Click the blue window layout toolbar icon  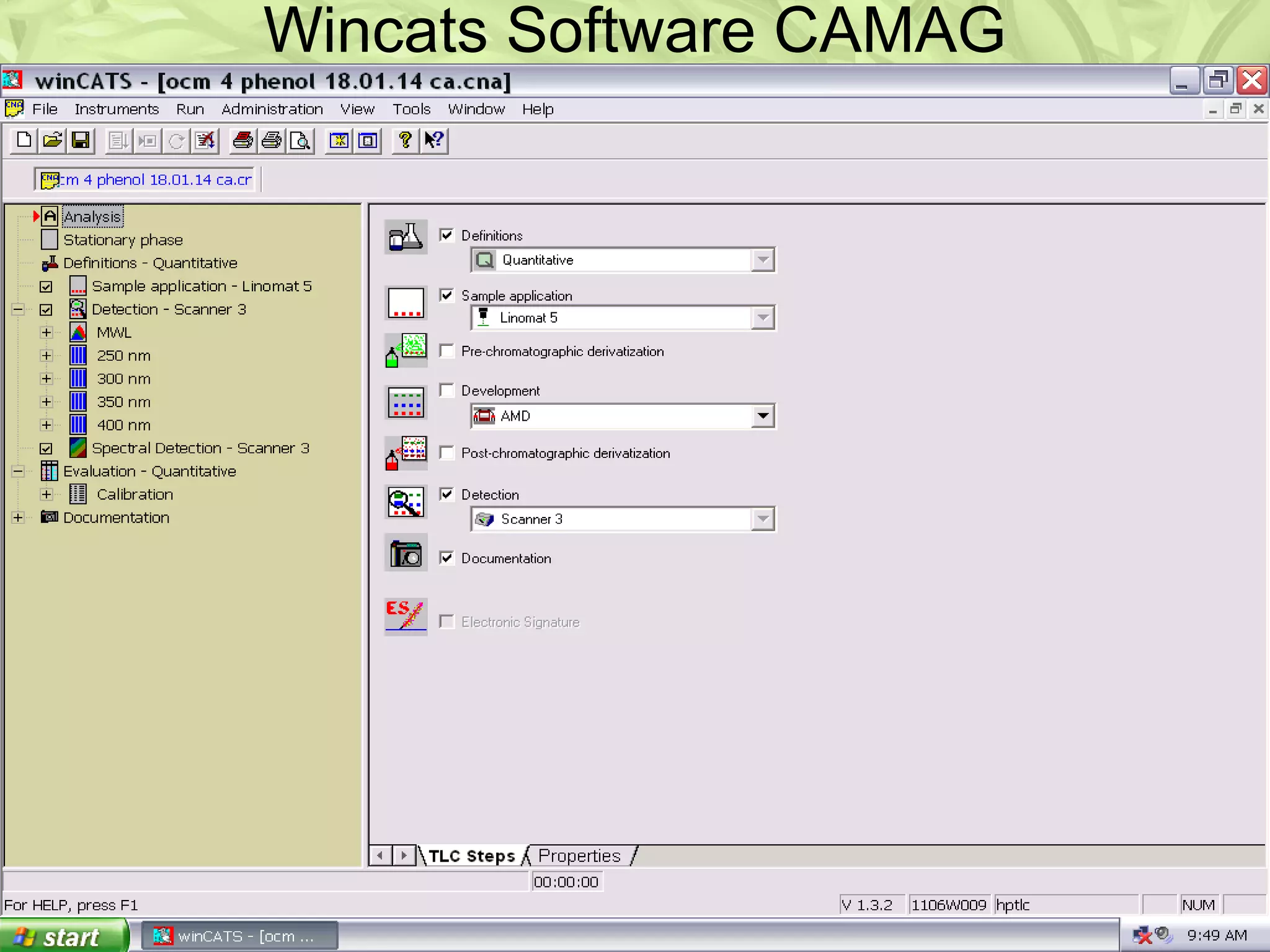pos(368,141)
